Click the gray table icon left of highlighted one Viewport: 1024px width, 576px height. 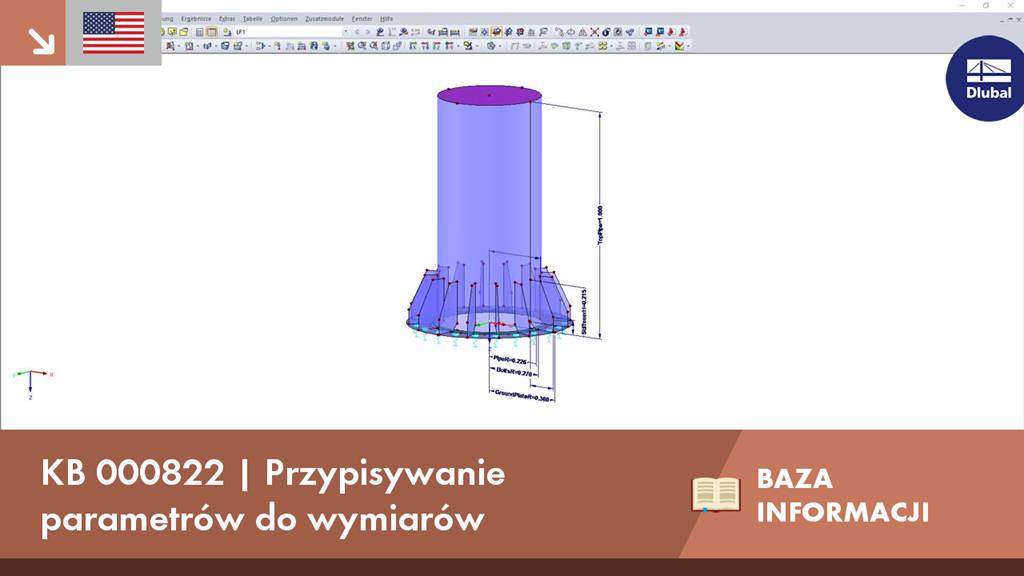click(x=200, y=31)
